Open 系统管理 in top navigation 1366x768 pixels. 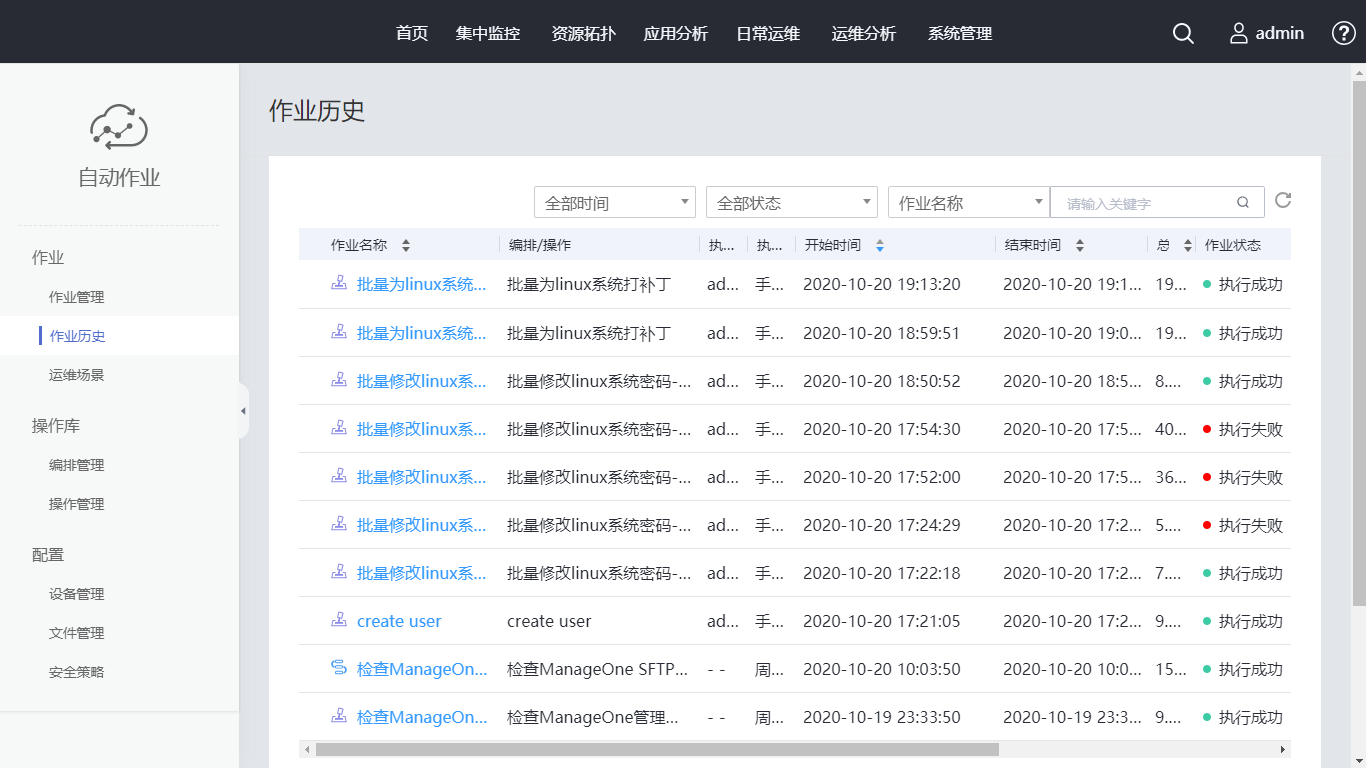pyautogui.click(x=960, y=33)
